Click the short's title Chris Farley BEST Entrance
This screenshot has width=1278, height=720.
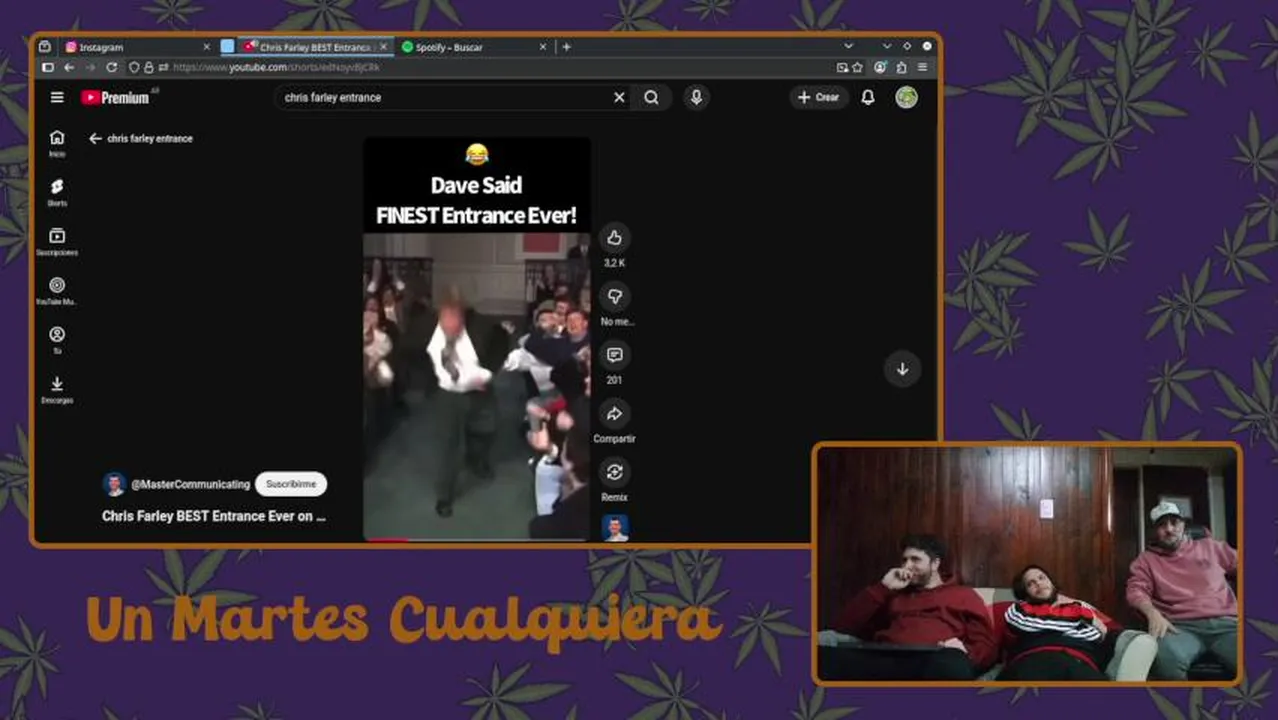[214, 516]
